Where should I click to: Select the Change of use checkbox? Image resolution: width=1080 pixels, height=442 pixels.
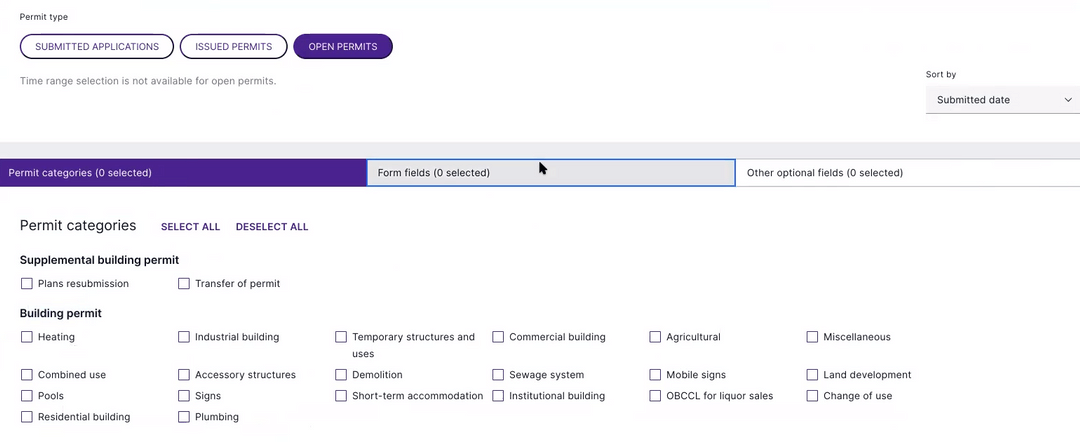click(x=813, y=396)
